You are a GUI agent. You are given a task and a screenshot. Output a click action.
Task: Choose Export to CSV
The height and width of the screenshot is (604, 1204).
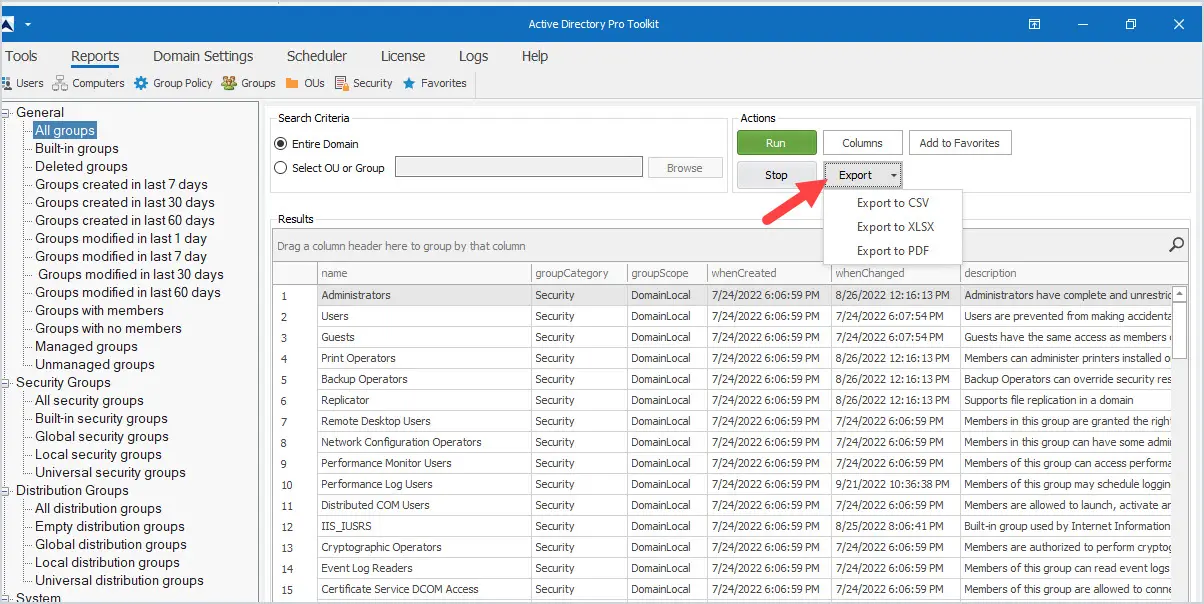(893, 203)
